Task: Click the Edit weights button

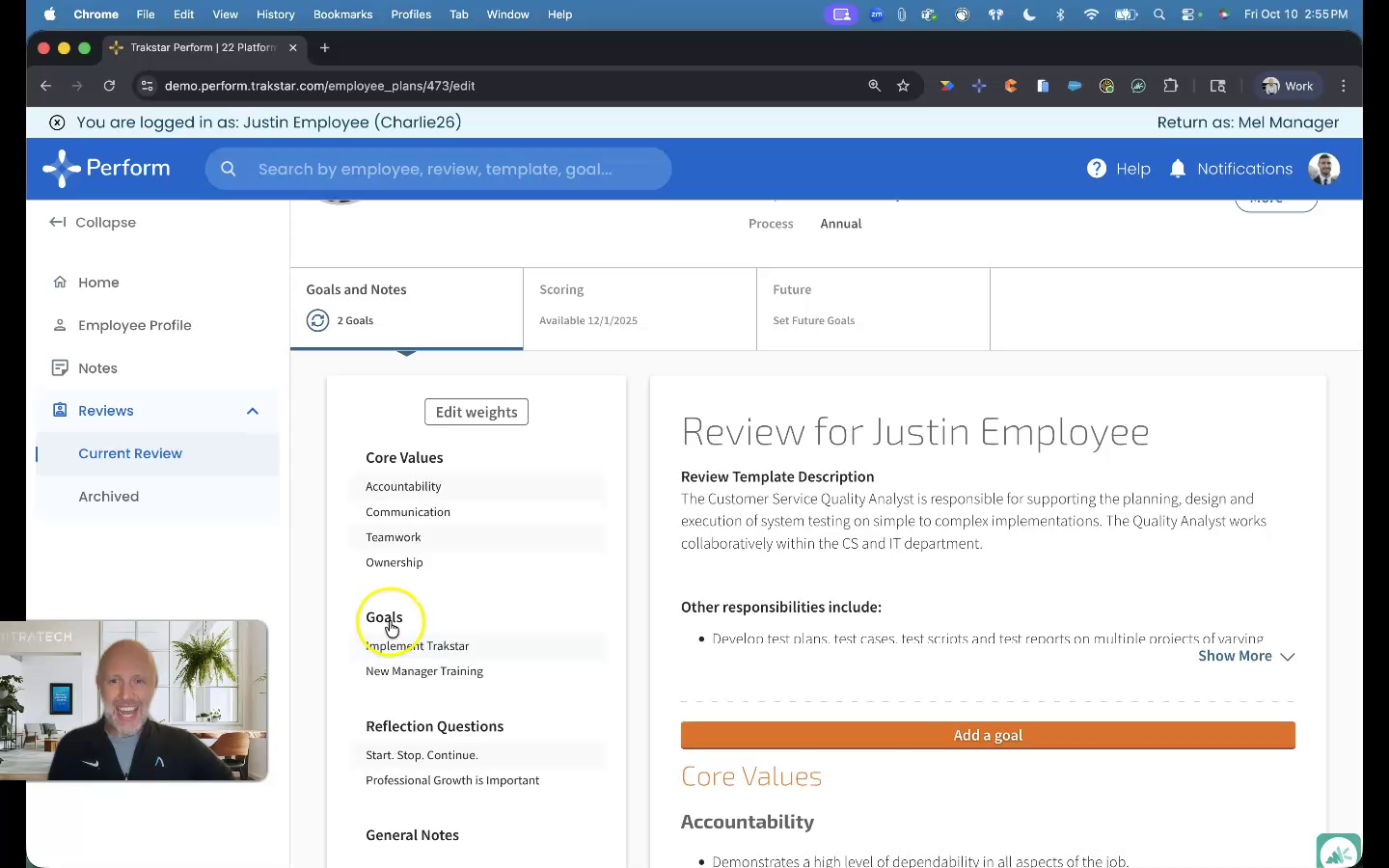Action: tap(477, 412)
